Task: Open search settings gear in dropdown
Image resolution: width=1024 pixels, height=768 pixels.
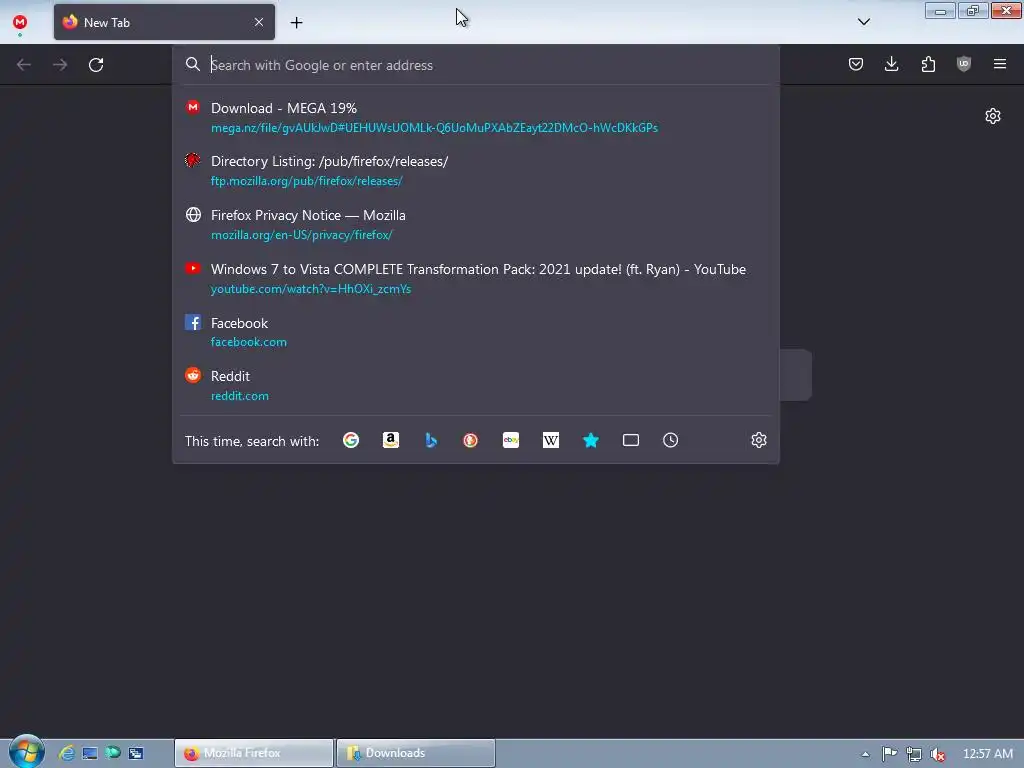Action: (758, 440)
